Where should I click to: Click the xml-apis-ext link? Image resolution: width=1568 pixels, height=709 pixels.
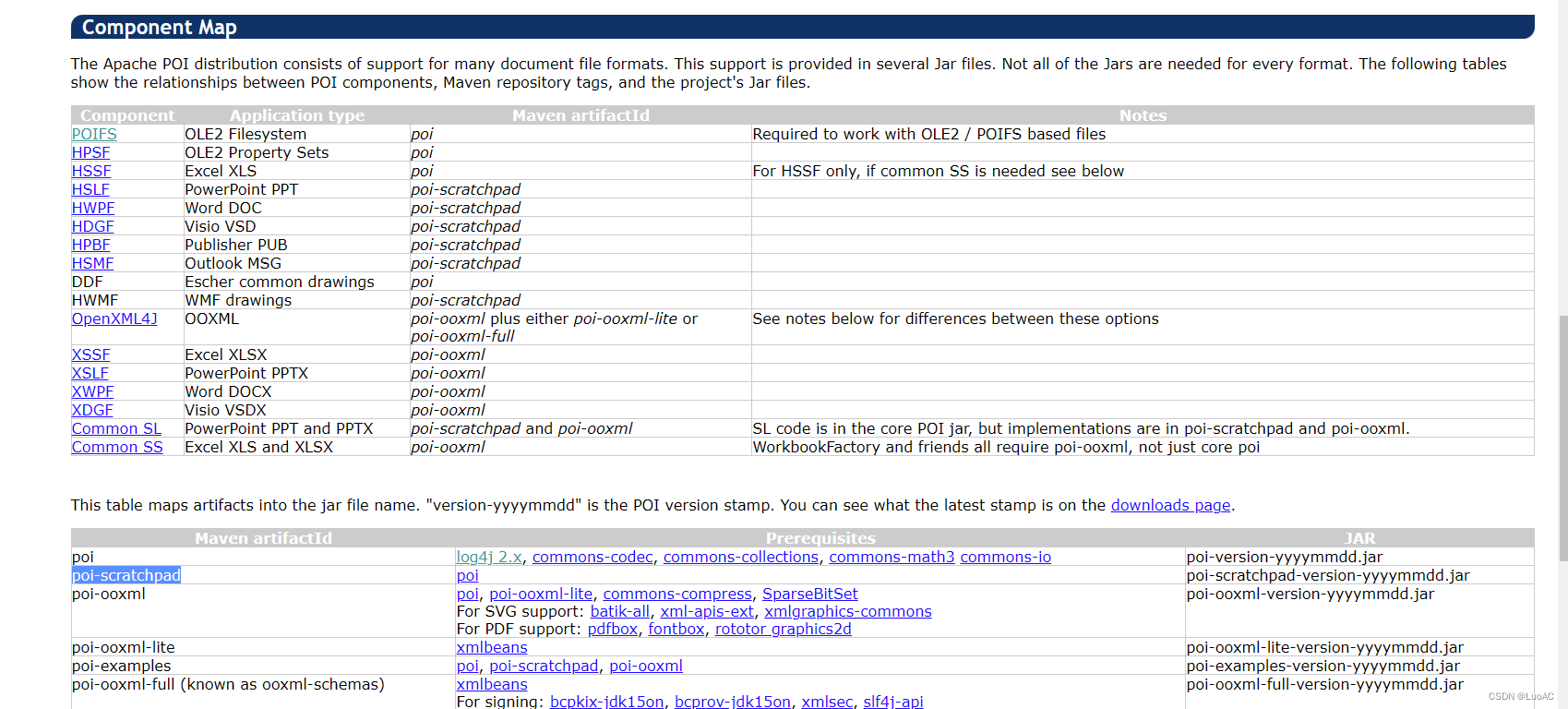tap(707, 611)
